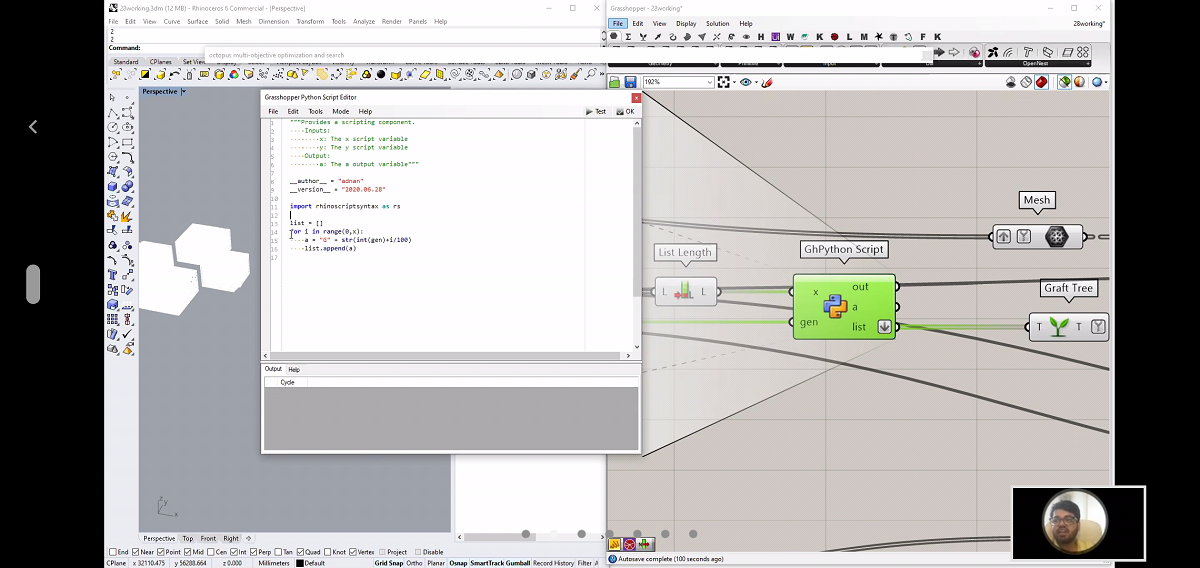Click the wireless signal icon in OpenNest panel
The height and width of the screenshot is (568, 1200).
pos(1009,52)
